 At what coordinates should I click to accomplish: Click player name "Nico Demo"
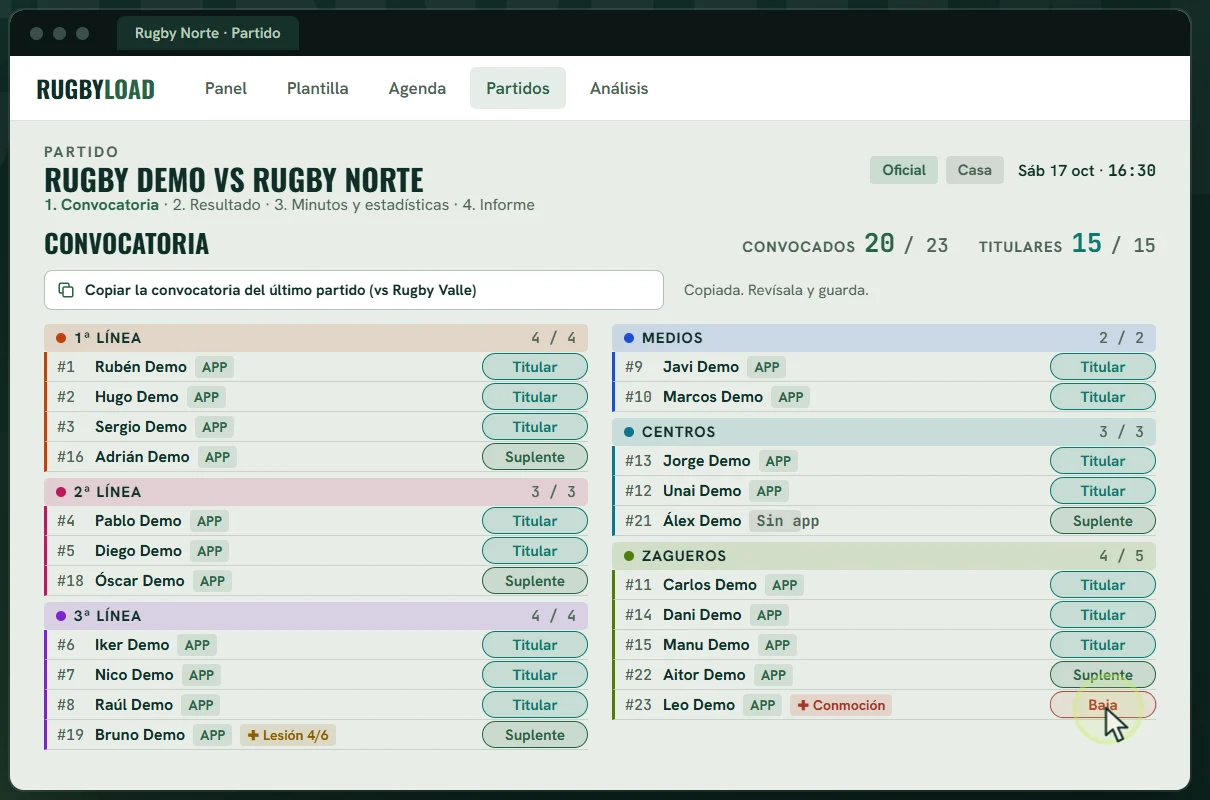134,675
